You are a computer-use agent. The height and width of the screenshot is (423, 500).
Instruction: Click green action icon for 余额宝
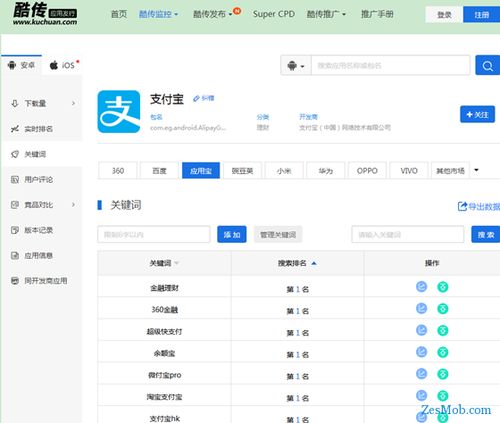443,352
